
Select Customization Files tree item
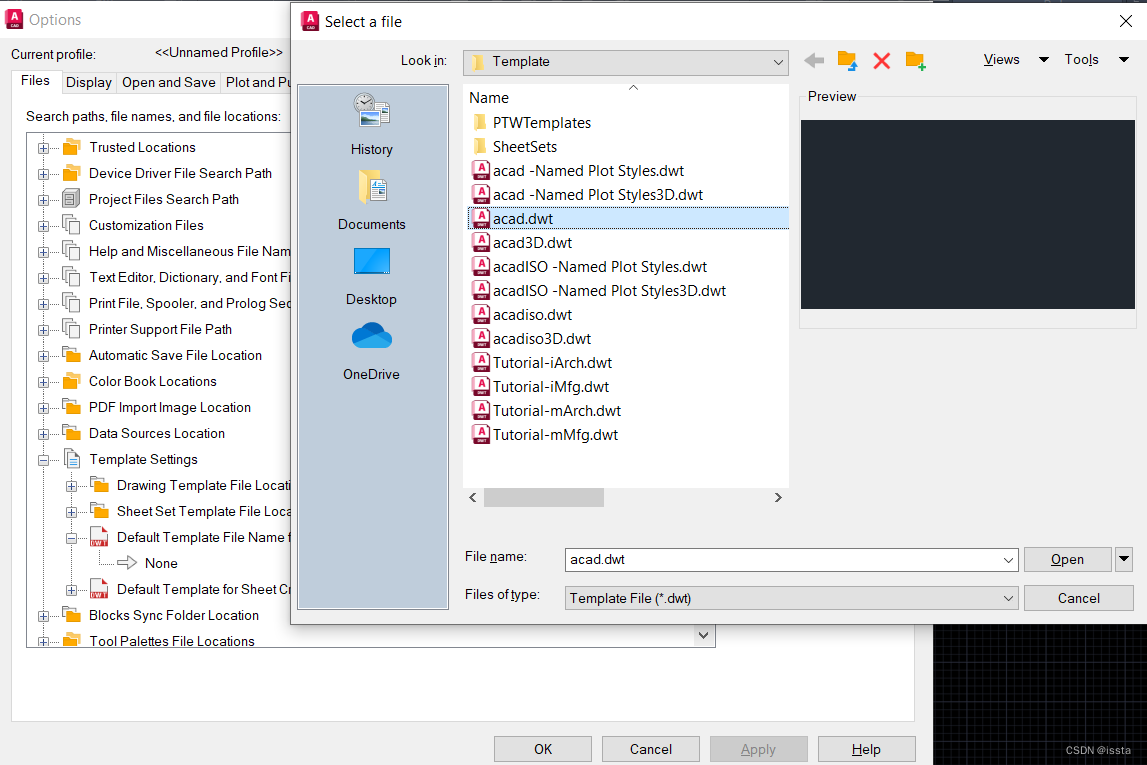click(146, 226)
